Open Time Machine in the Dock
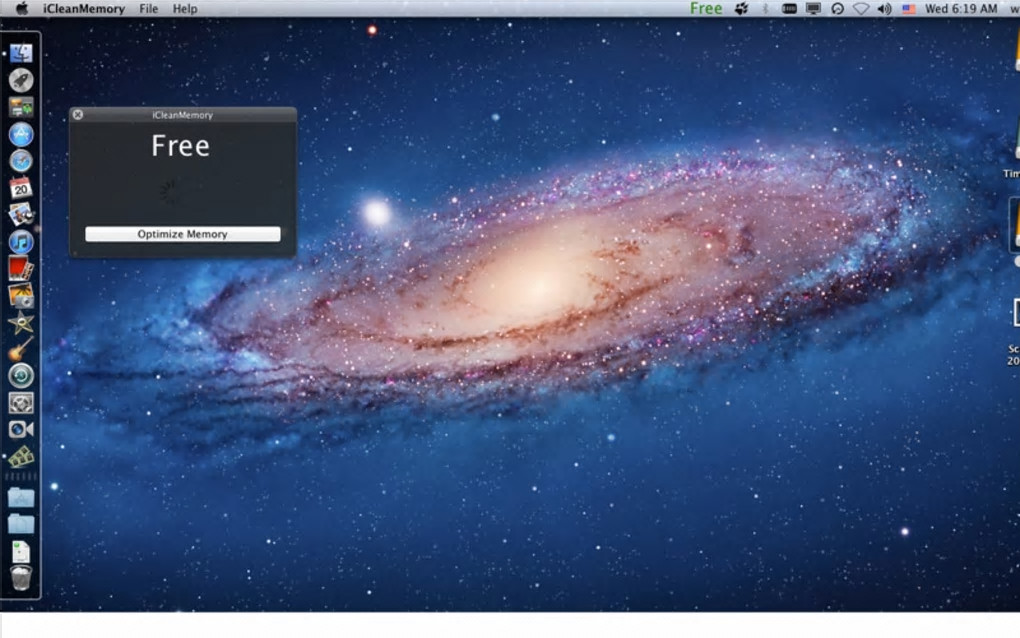 pyautogui.click(x=21, y=375)
